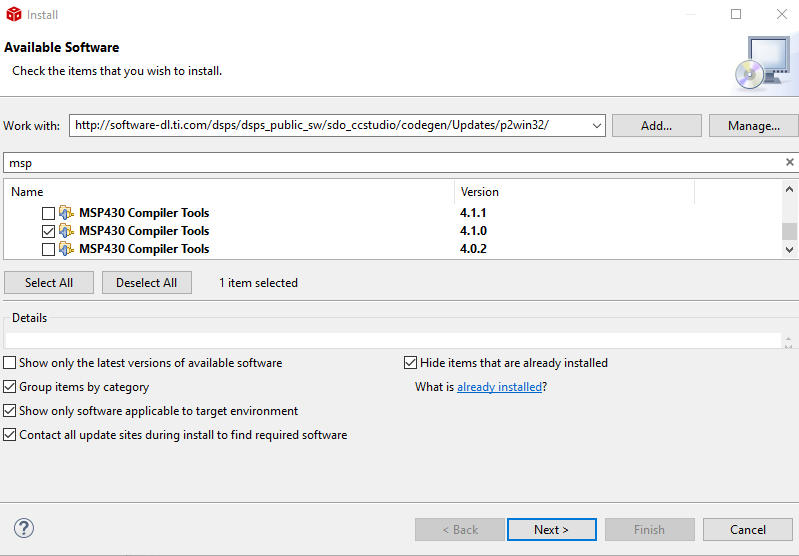Click the computer and CD install graphic
This screenshot has height=556, width=799.
tap(763, 64)
